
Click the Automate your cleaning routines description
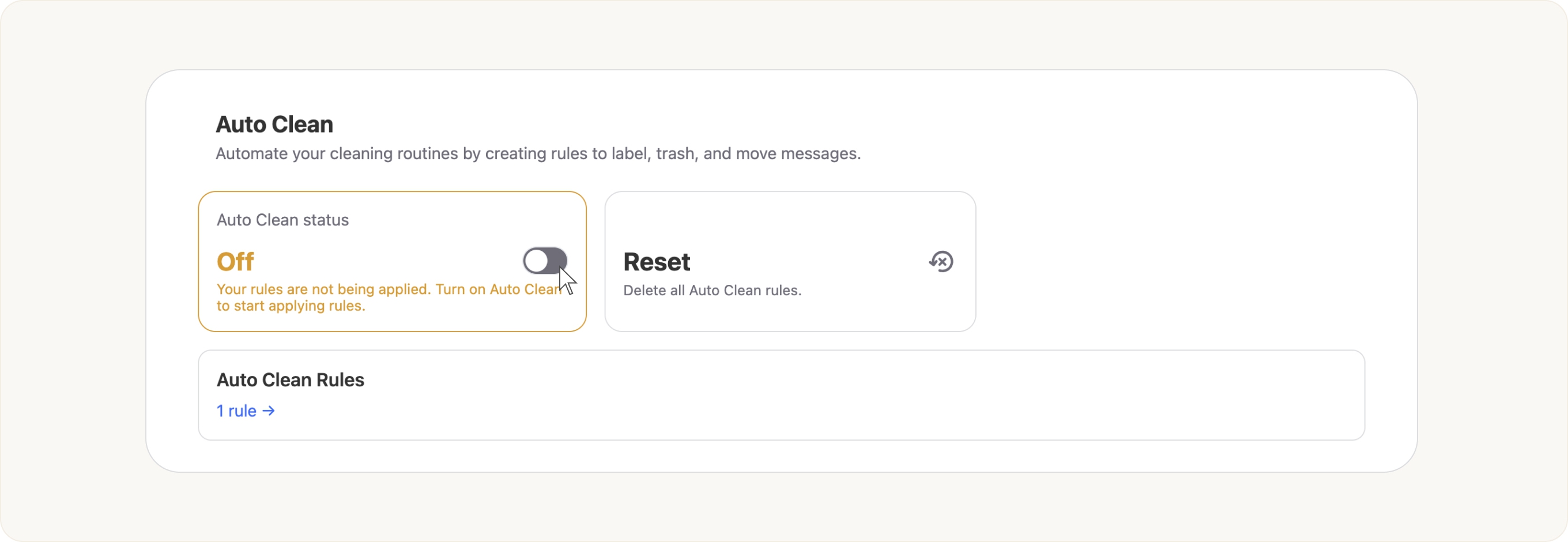pyautogui.click(x=537, y=153)
